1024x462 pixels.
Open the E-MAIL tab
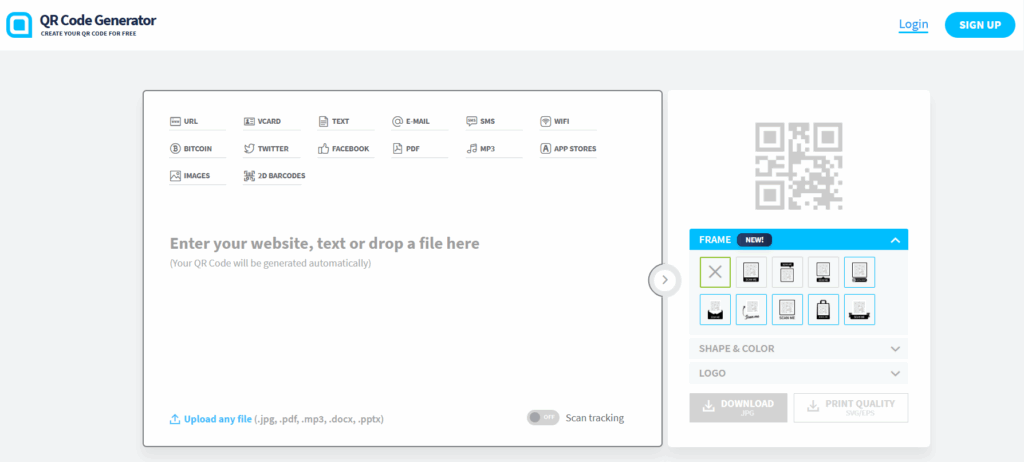420,122
